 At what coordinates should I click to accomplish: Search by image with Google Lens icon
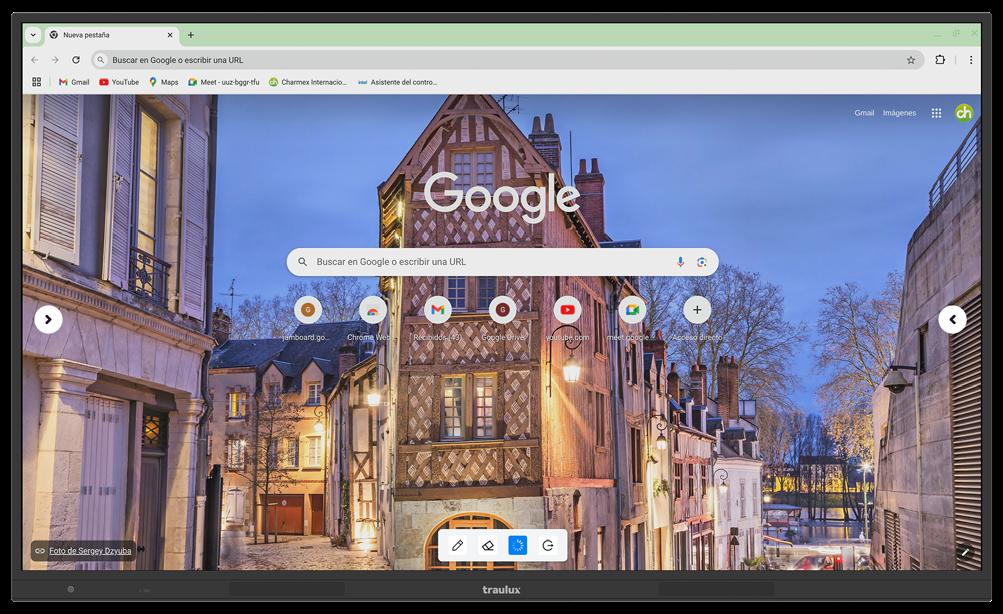702,262
